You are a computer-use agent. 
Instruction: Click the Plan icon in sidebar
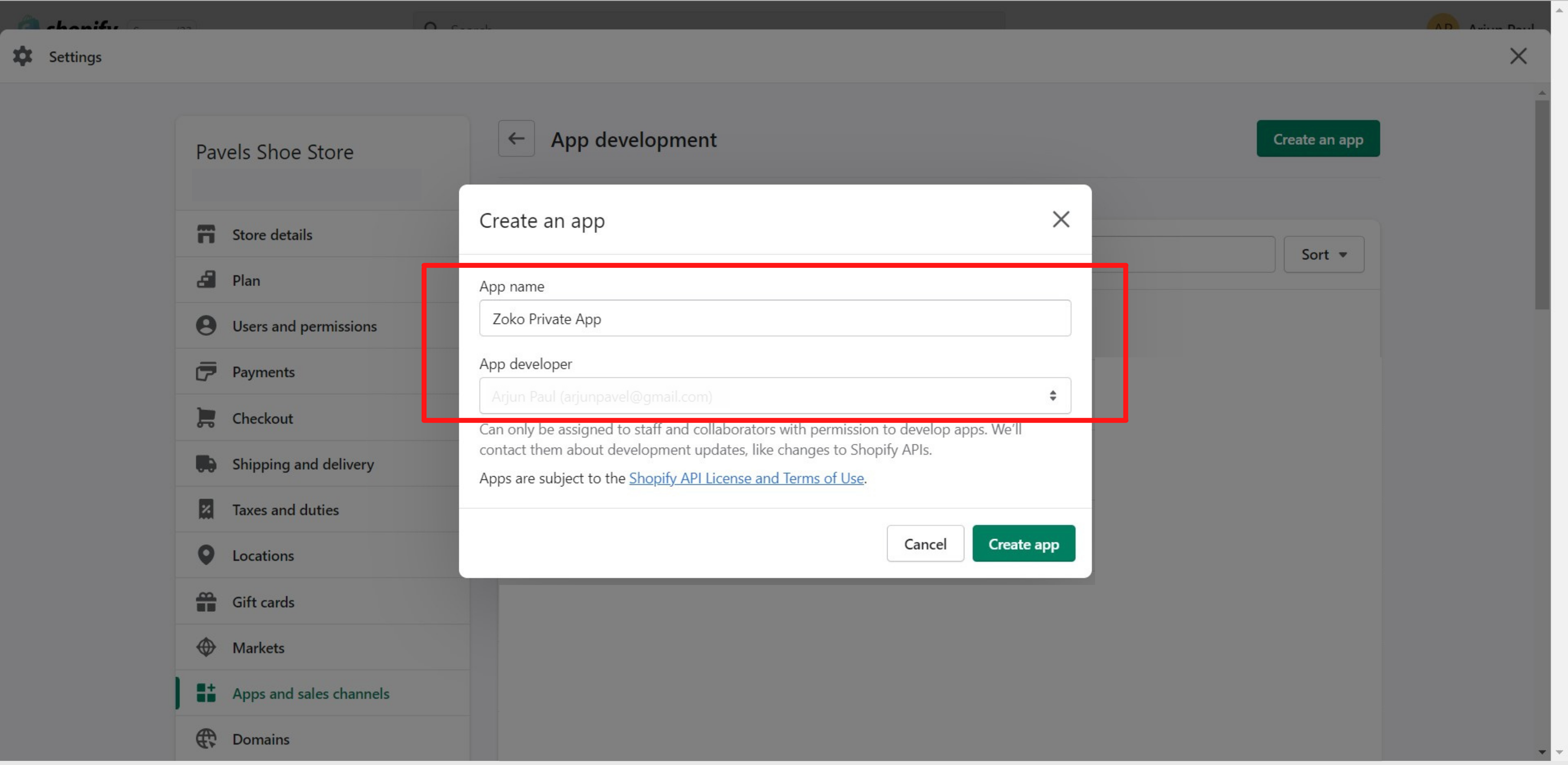point(206,280)
